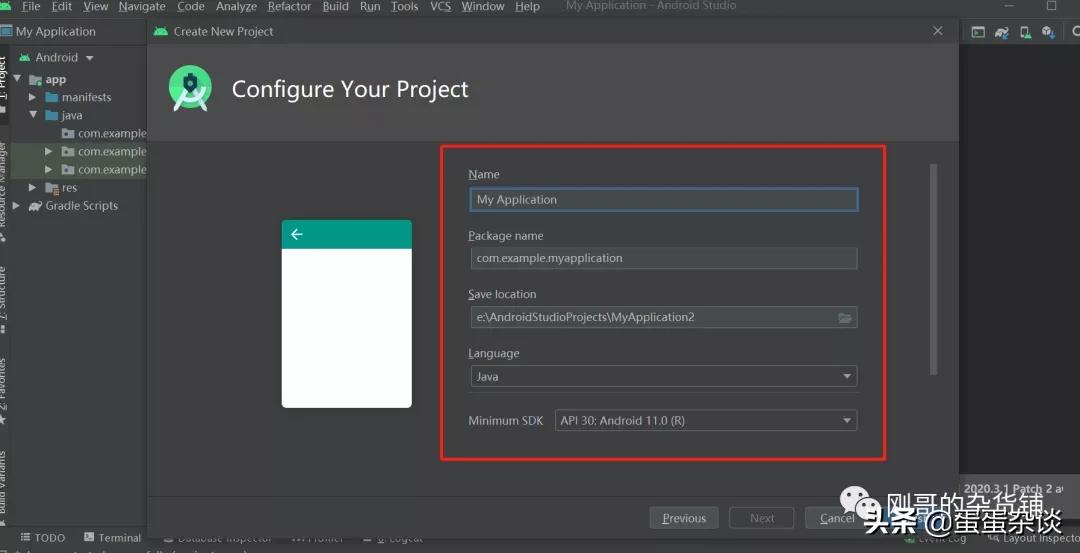Click the Sync Project with Gradle Files icon

[1001, 32]
